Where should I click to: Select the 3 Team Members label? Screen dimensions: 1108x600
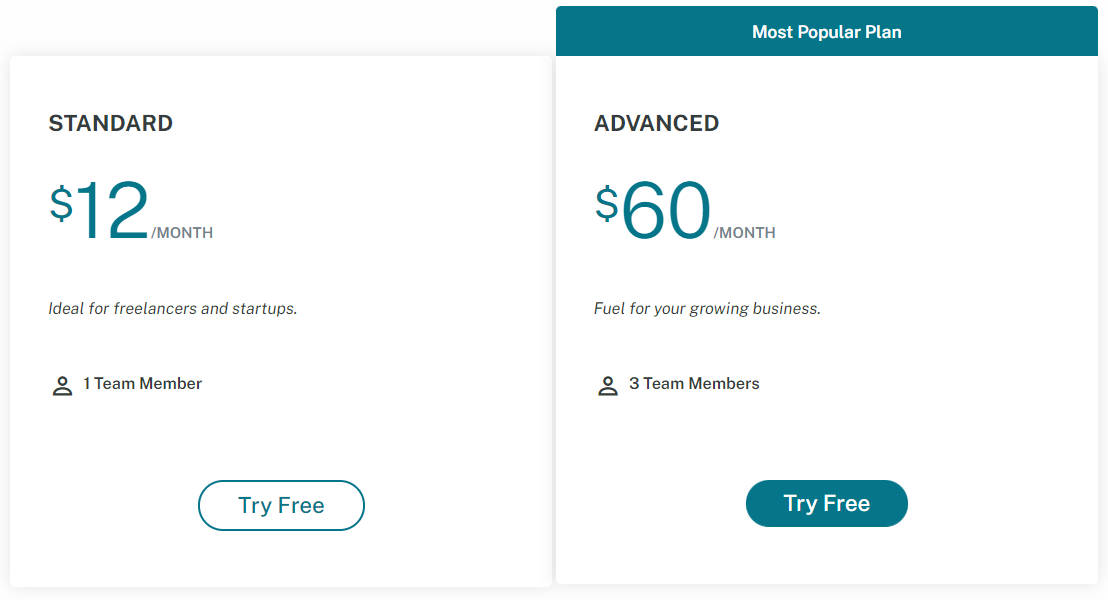click(x=695, y=383)
